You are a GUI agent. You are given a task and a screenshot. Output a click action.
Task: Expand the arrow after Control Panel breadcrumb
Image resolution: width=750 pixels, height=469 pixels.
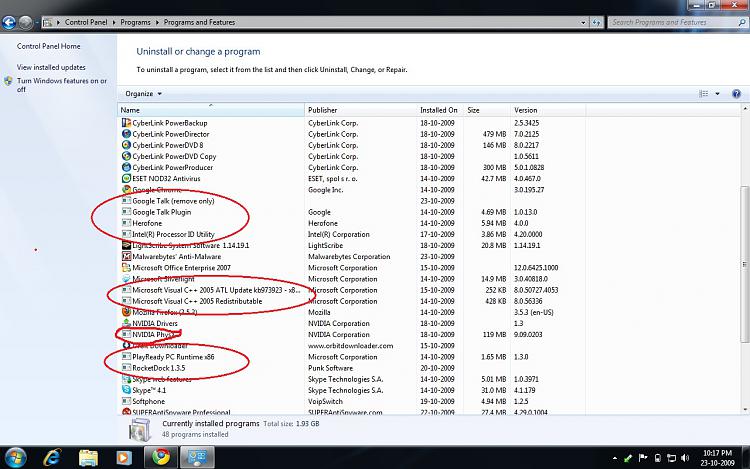[114, 22]
